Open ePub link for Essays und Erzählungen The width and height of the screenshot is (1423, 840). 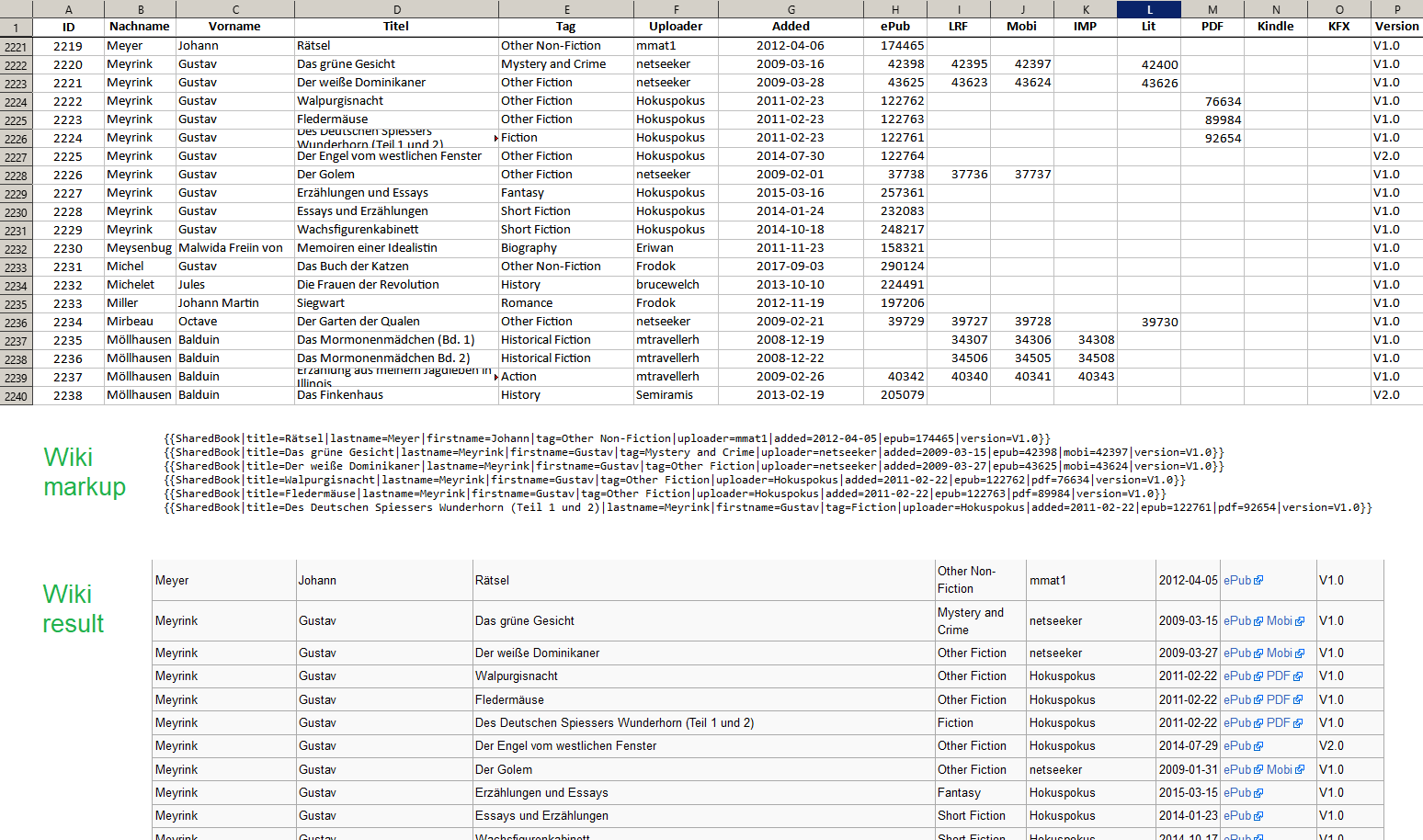pos(1243,816)
